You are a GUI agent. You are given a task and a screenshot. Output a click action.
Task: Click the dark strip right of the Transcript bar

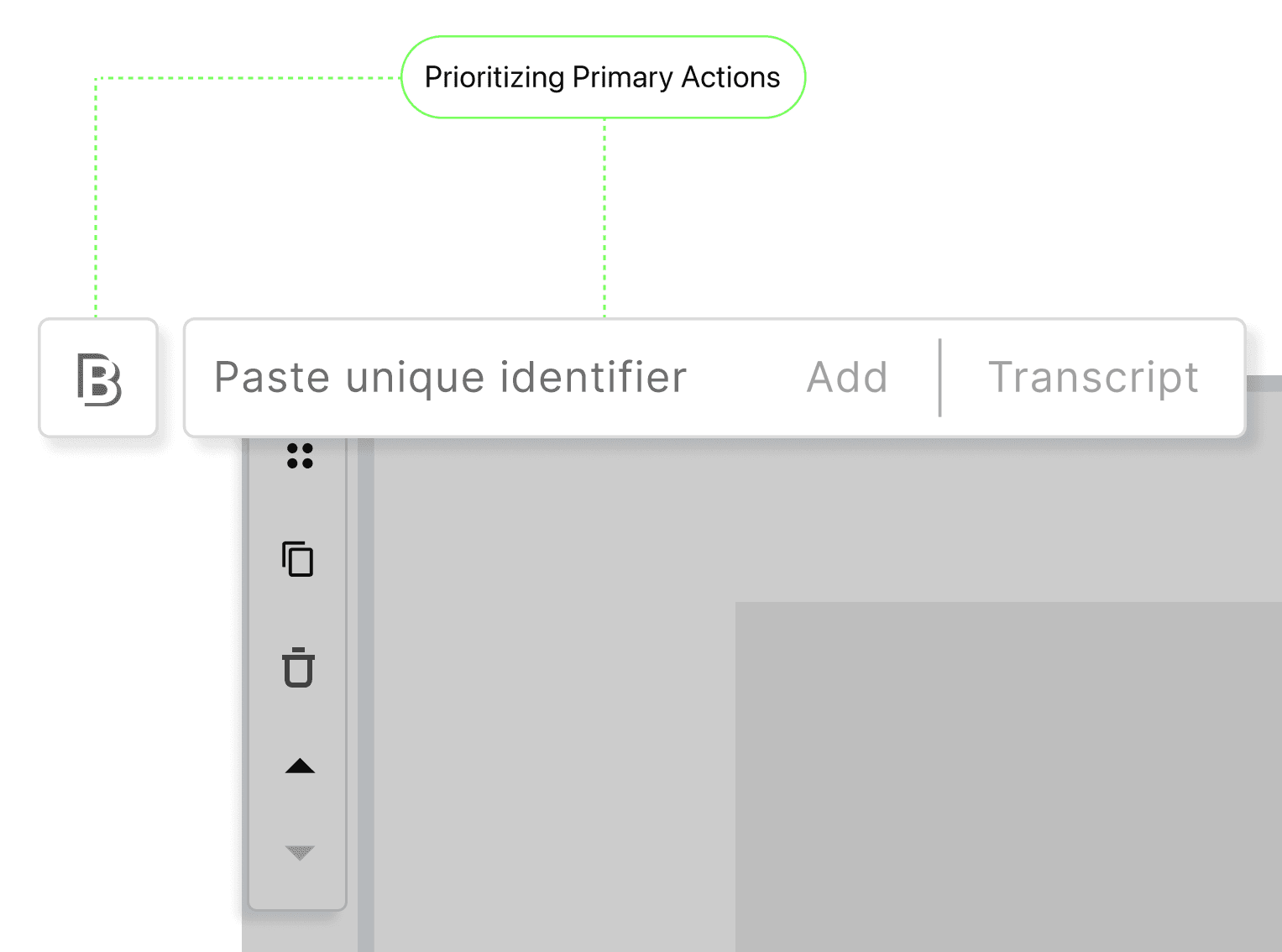[x=1264, y=384]
